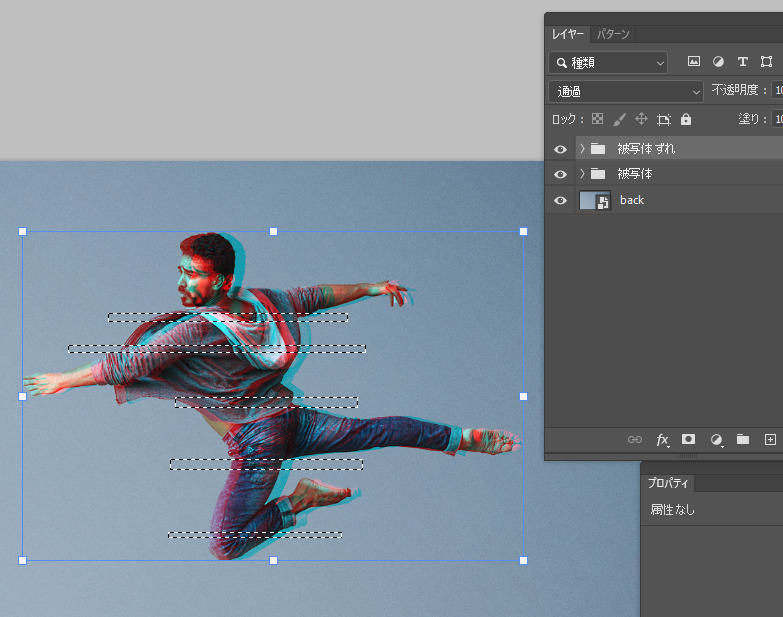Lock all with the padlock icon
Image resolution: width=783 pixels, height=617 pixels.
pos(686,119)
